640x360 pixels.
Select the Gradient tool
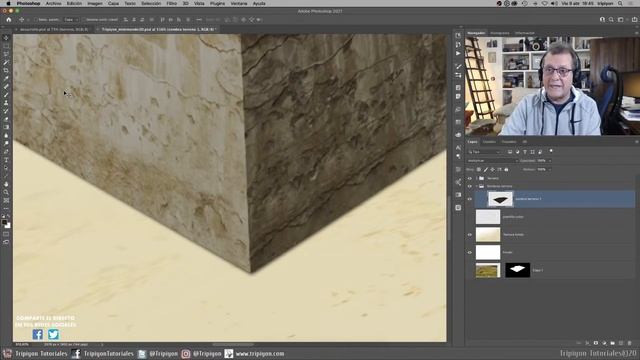[x=6, y=127]
